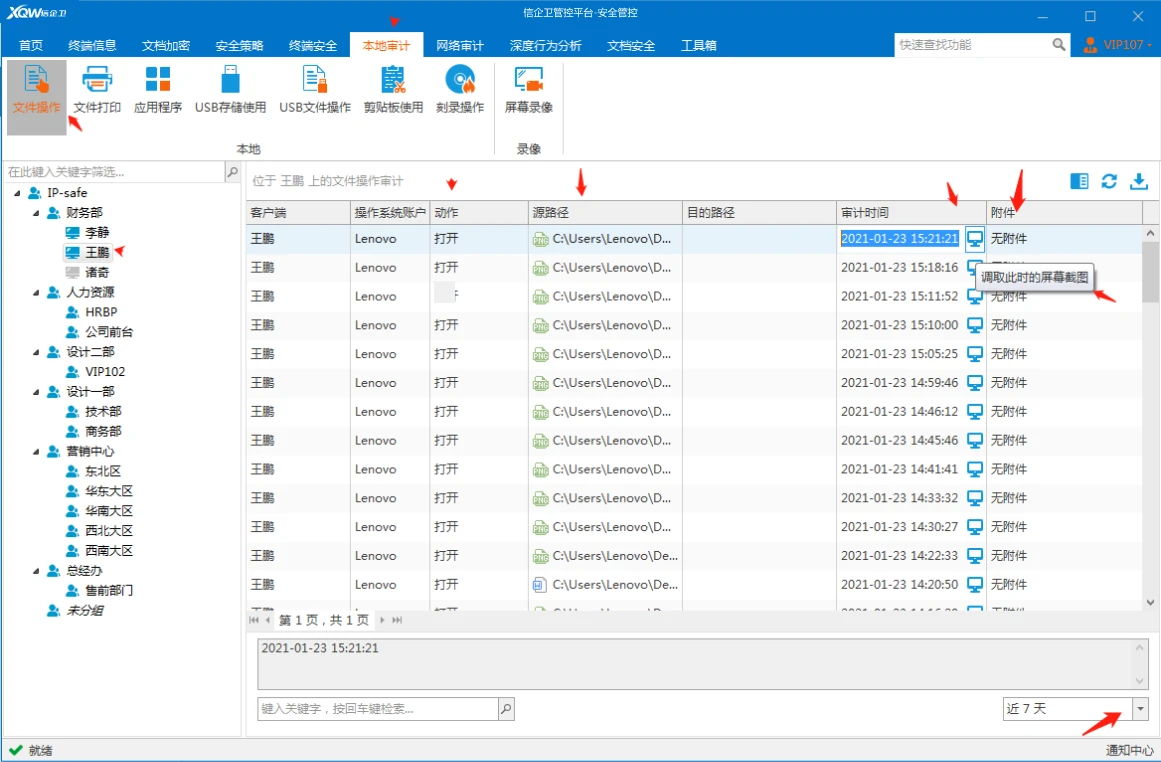Screen dimensions: 1161x762
Task: View screenshot for the 14:41:41 record
Action: tap(975, 469)
